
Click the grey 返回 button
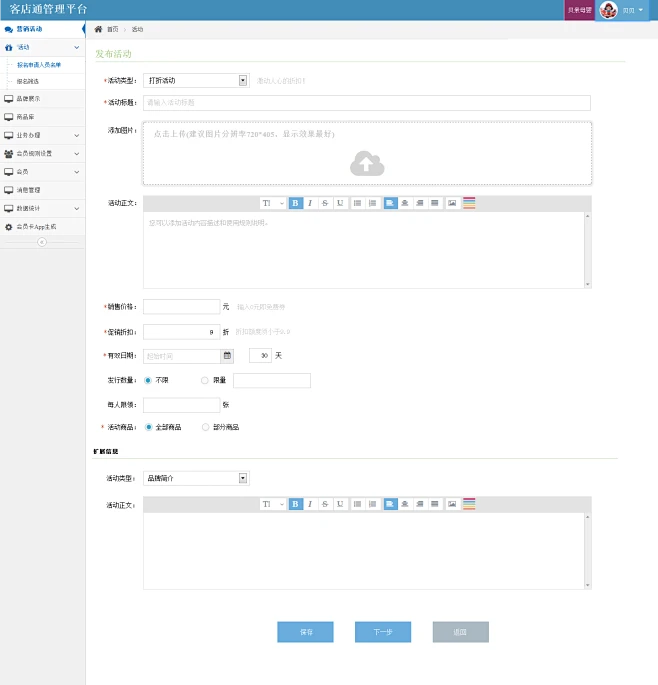pos(461,632)
